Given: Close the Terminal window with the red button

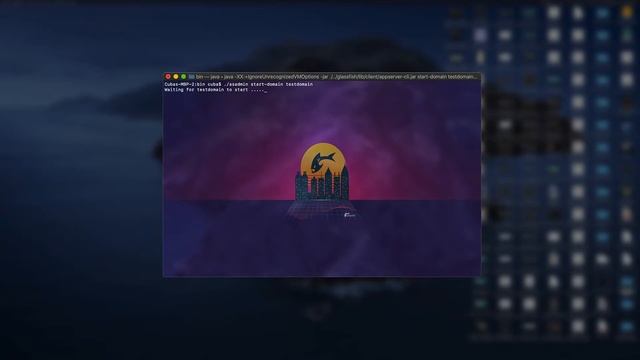Looking at the screenshot, I should [x=168, y=77].
